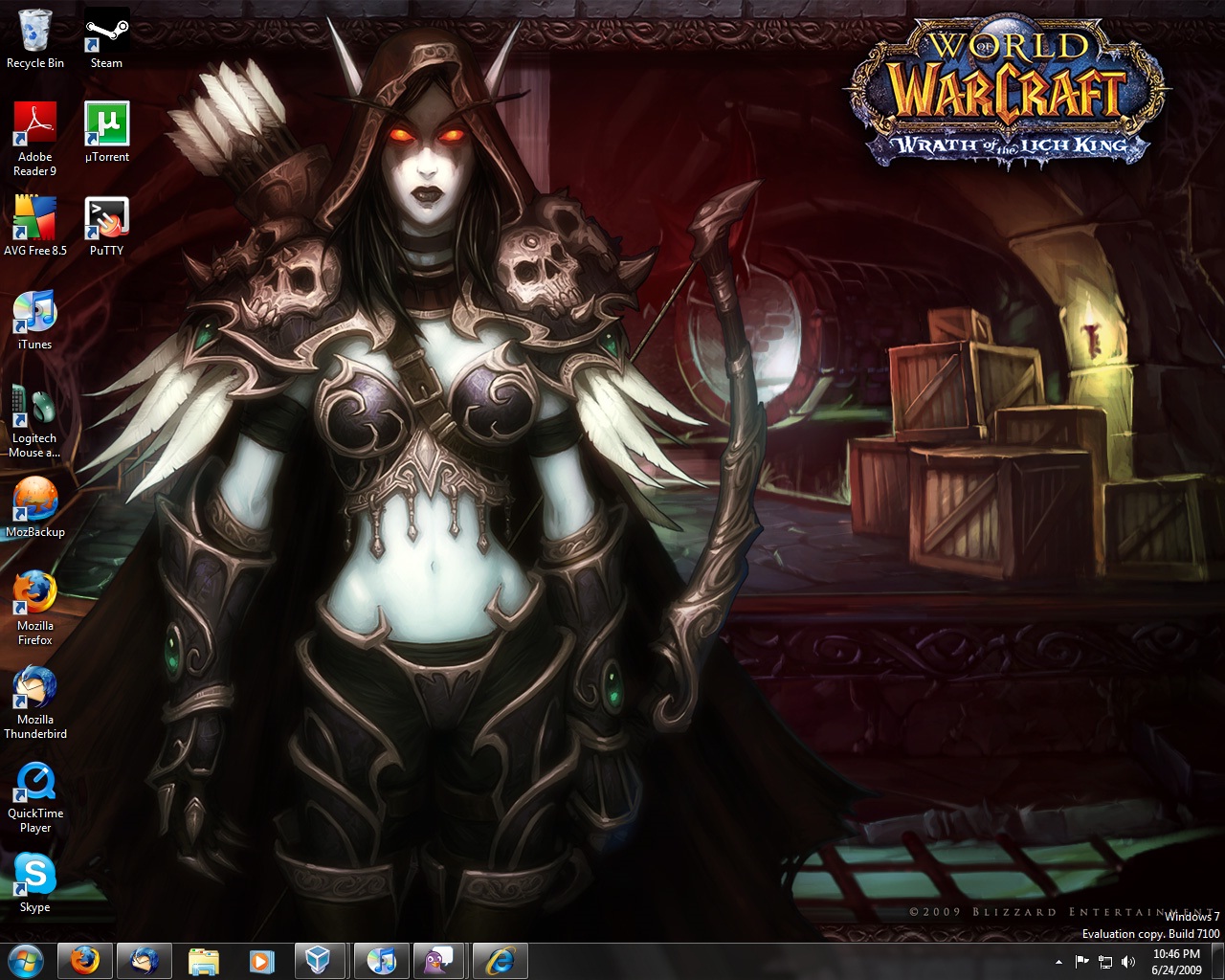Image resolution: width=1225 pixels, height=980 pixels.
Task: Switch to Thunderbird from the taskbar
Action: tap(145, 961)
